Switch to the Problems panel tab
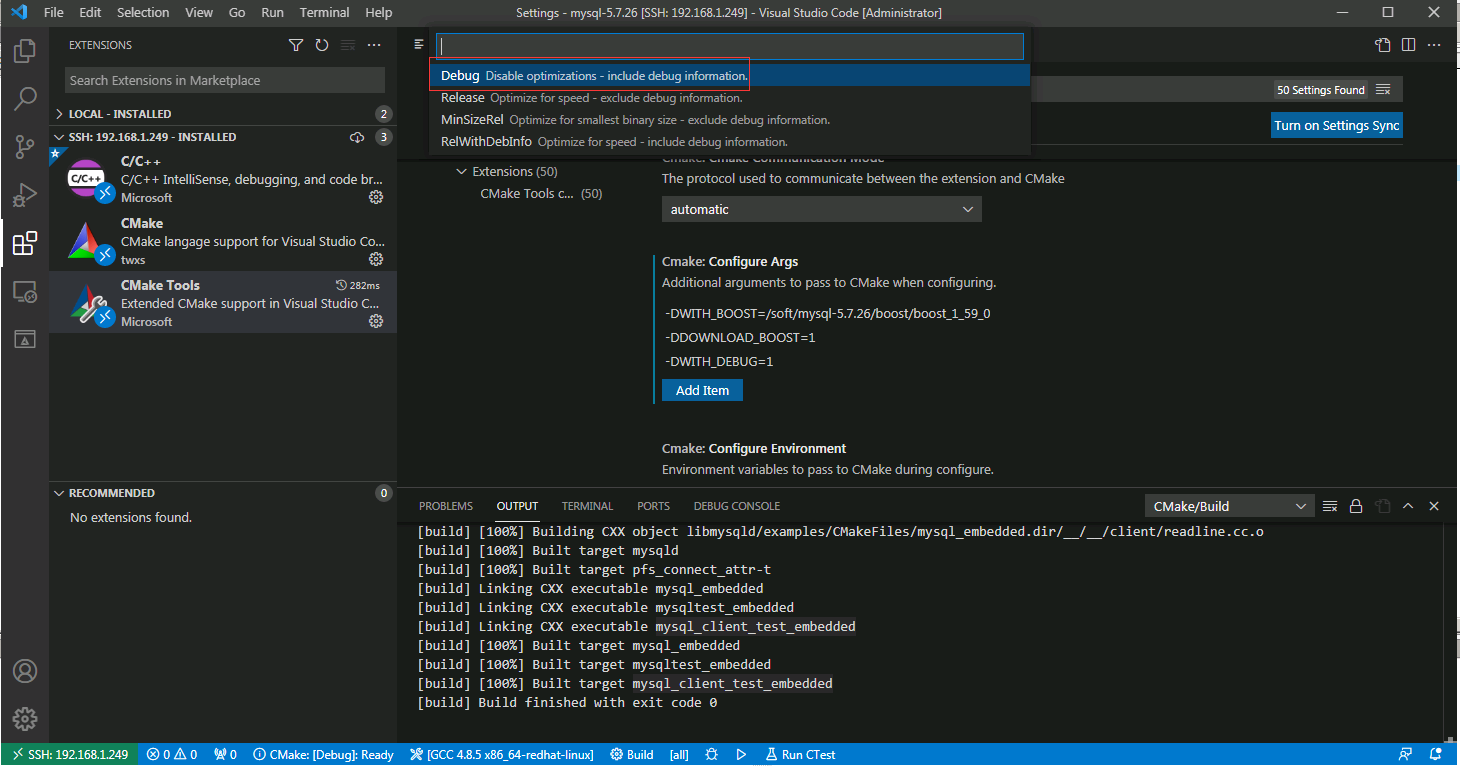1460x766 pixels. click(x=445, y=506)
